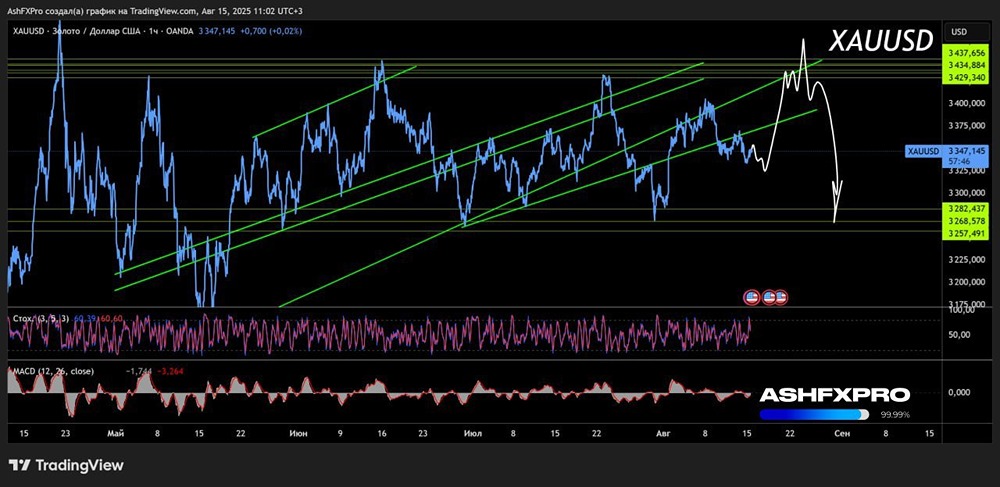
Task: Select the 3 282,437 support level label
Action: click(x=965, y=208)
